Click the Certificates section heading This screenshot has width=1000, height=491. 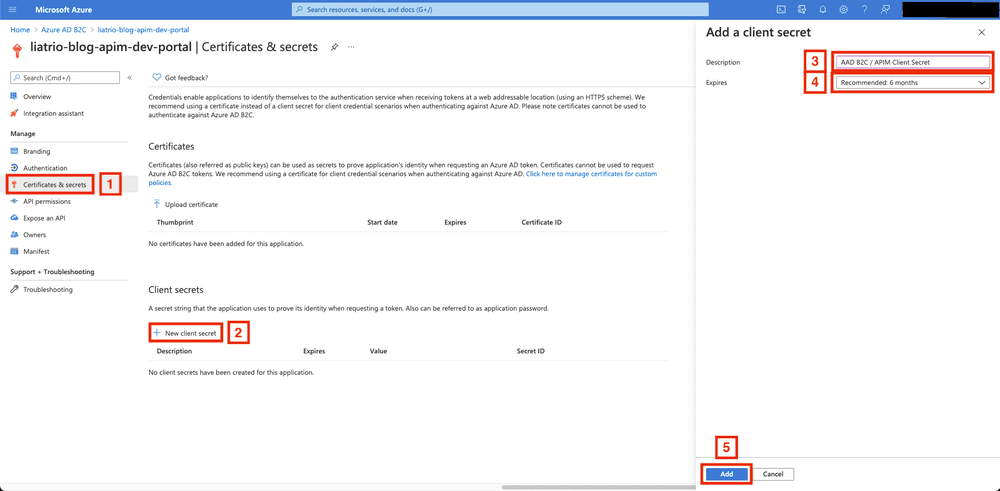pos(171,147)
